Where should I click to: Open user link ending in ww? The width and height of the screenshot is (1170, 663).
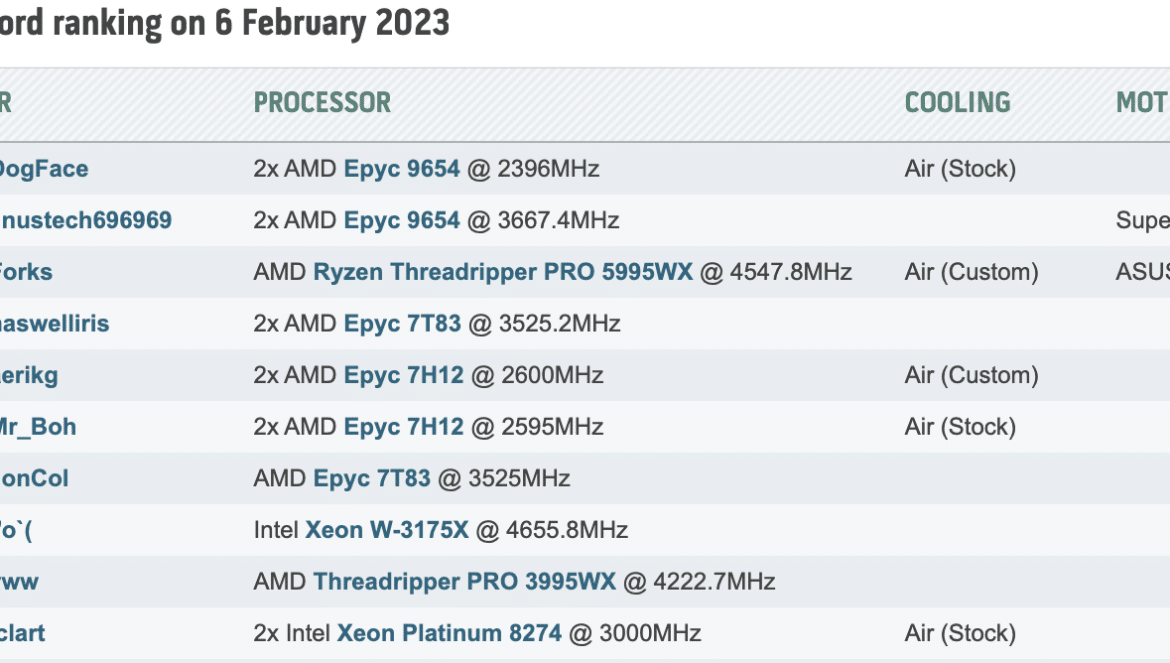19,582
